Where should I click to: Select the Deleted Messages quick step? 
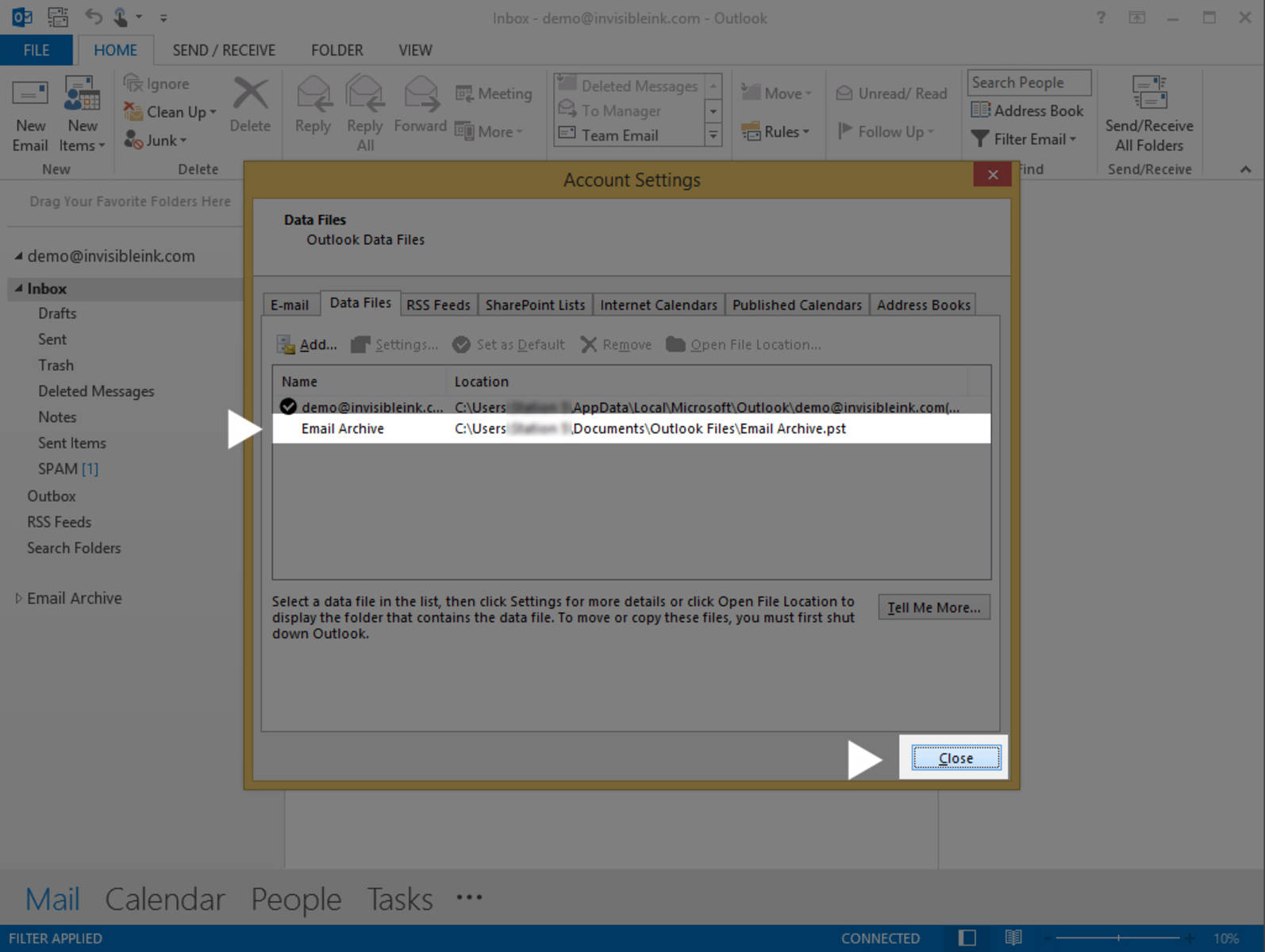[x=629, y=86]
